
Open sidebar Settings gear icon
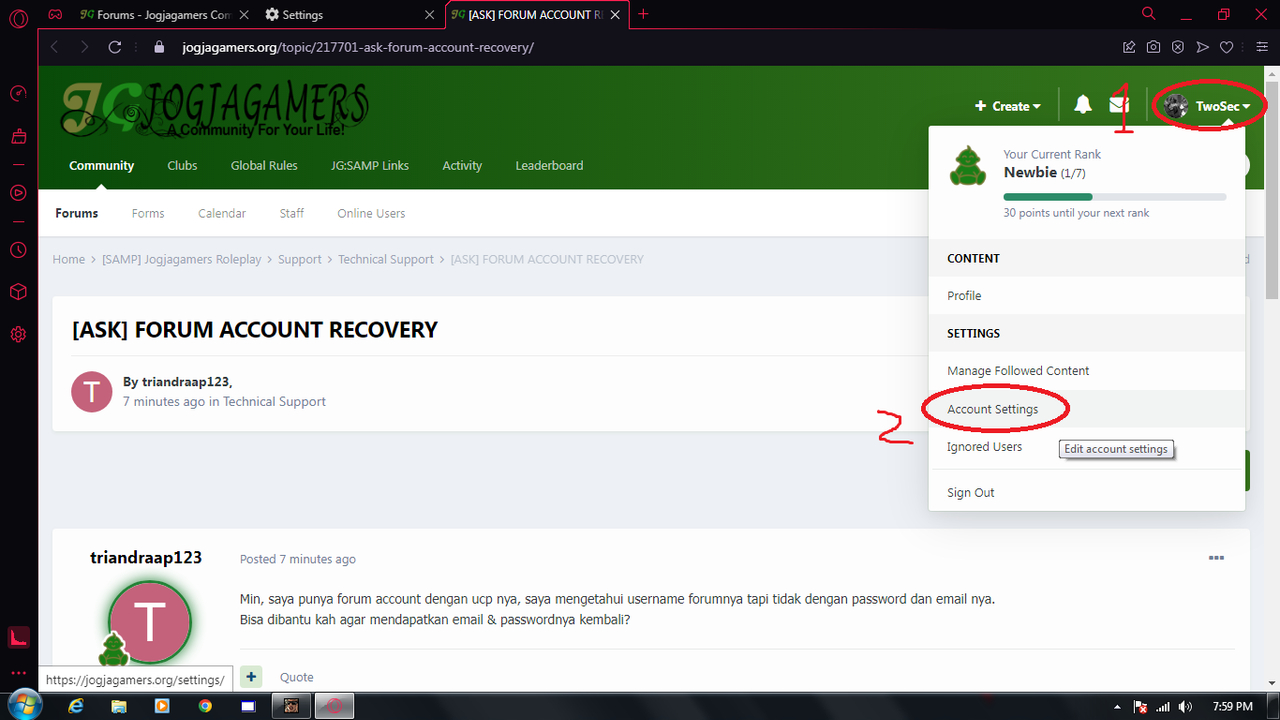(18, 334)
